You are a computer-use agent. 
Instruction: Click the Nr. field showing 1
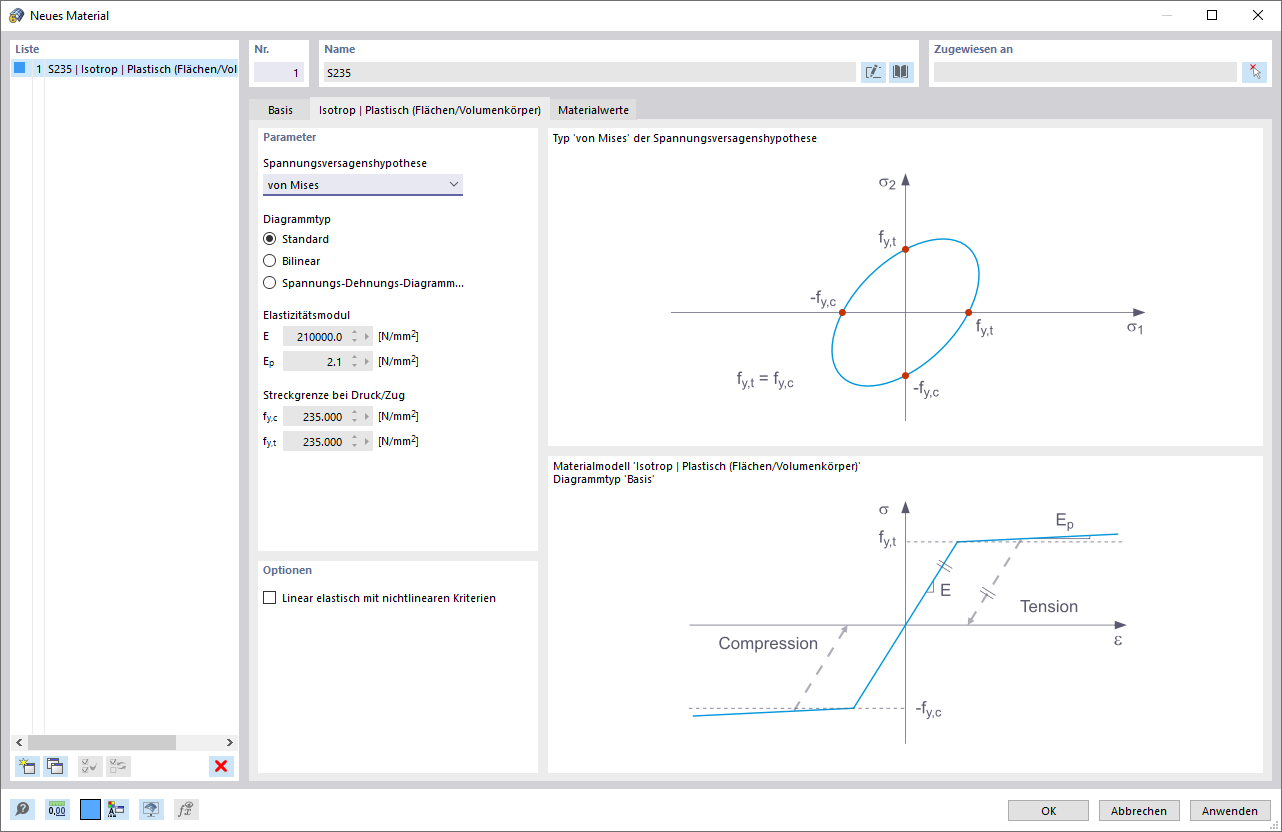point(279,72)
